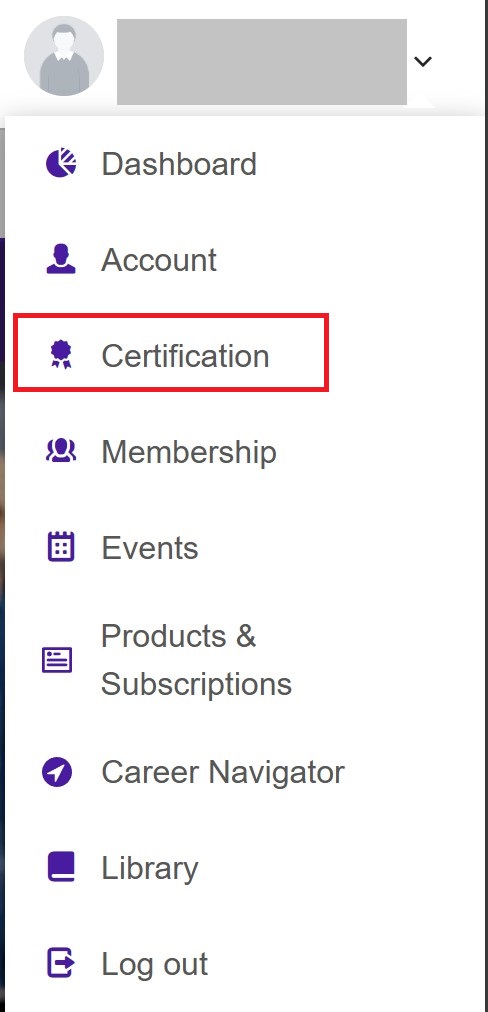This screenshot has width=488, height=1012.
Task: Go to Membership page
Action: point(189,452)
